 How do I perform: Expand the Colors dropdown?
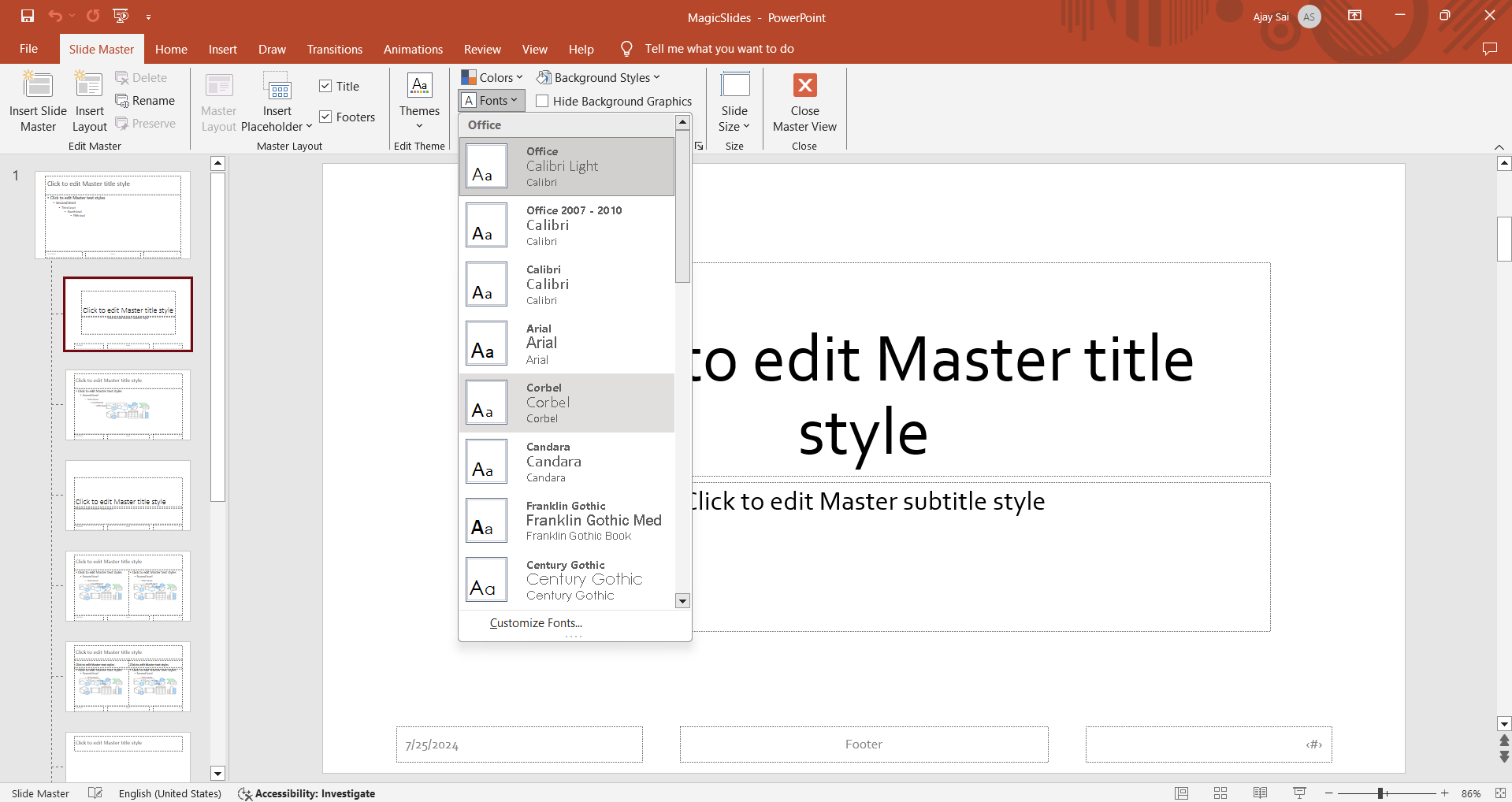tap(492, 77)
